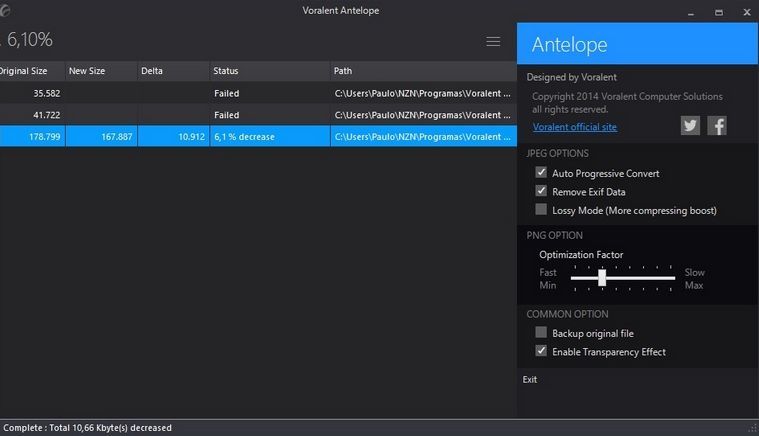This screenshot has height=436, width=759.
Task: Click the 167.887 new size cell
Action: tap(101, 136)
